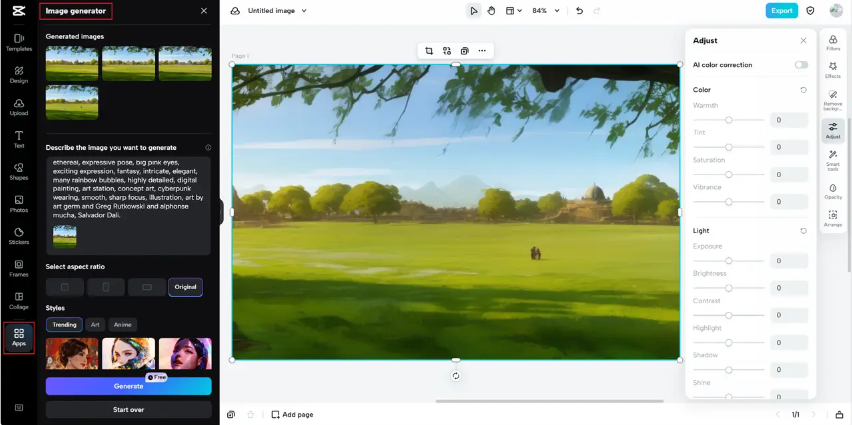Activate the hand pan tool

tap(491, 11)
